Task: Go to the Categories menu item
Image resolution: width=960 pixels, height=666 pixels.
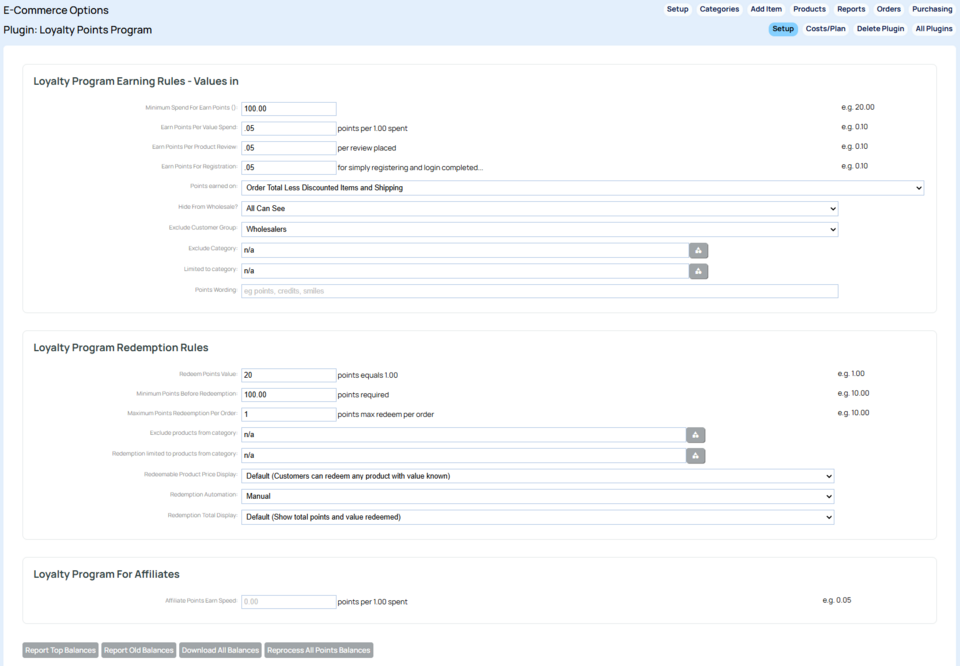Action: (x=719, y=9)
